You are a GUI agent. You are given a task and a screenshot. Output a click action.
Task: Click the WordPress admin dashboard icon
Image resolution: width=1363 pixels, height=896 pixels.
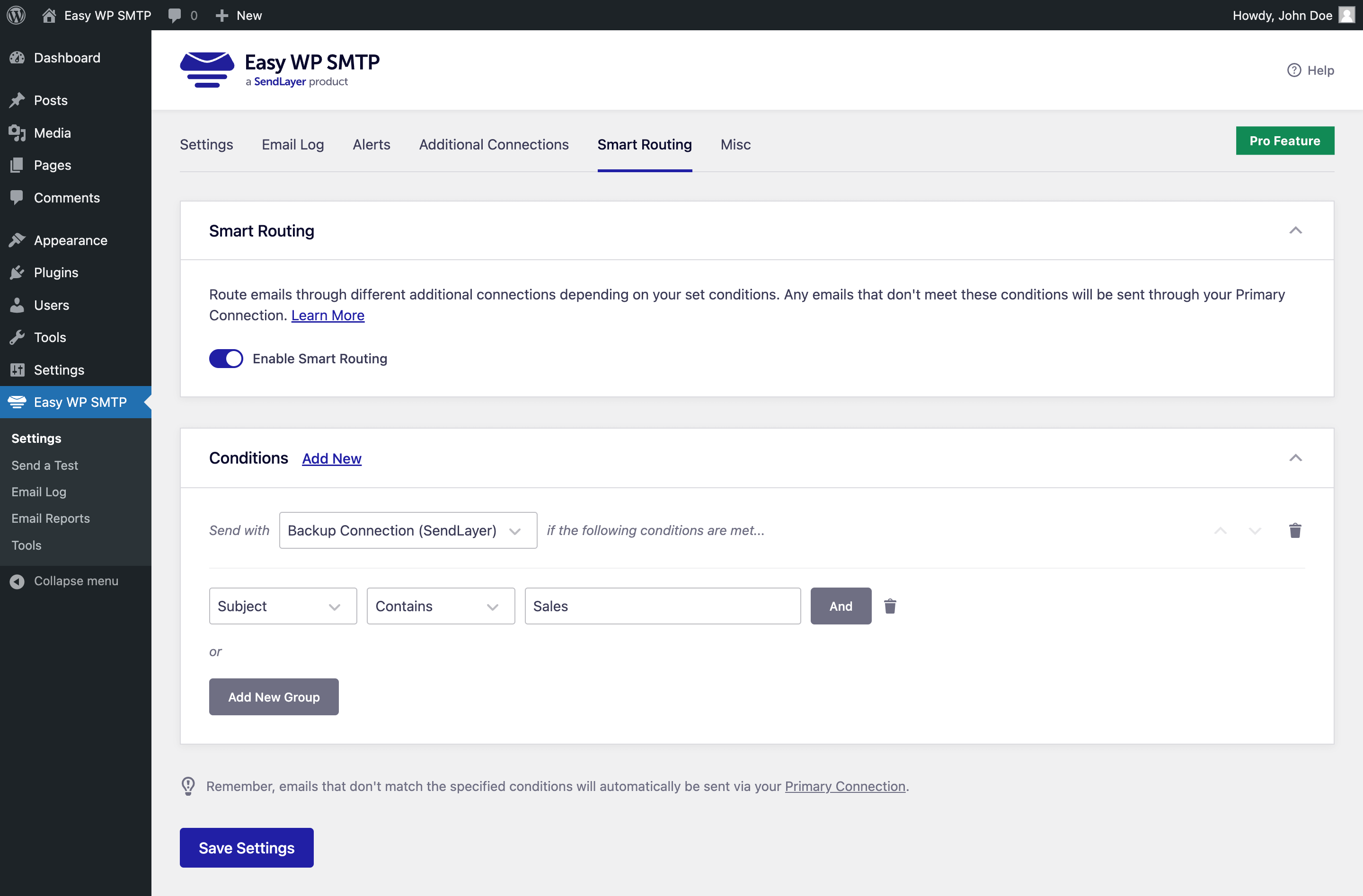[17, 15]
